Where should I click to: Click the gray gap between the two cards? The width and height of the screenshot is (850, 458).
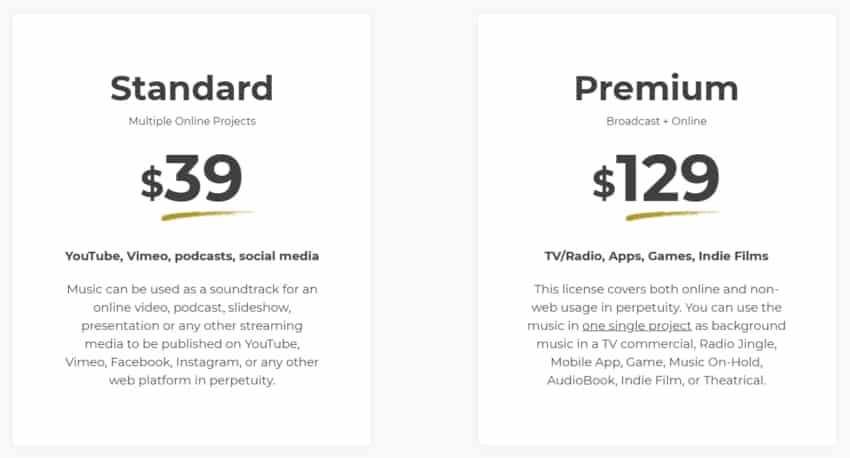click(x=424, y=230)
